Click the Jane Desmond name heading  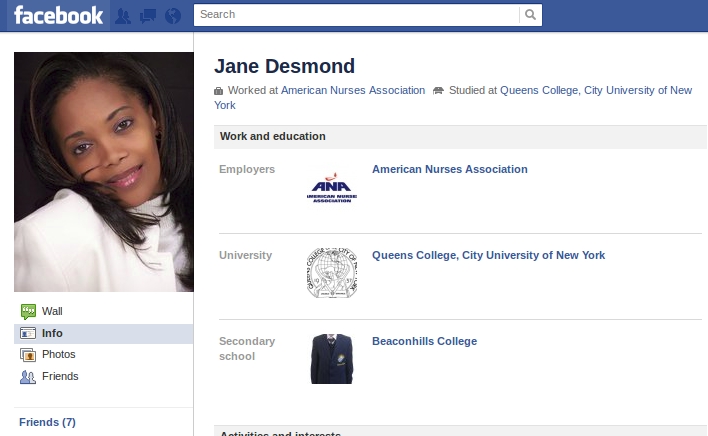click(x=284, y=66)
